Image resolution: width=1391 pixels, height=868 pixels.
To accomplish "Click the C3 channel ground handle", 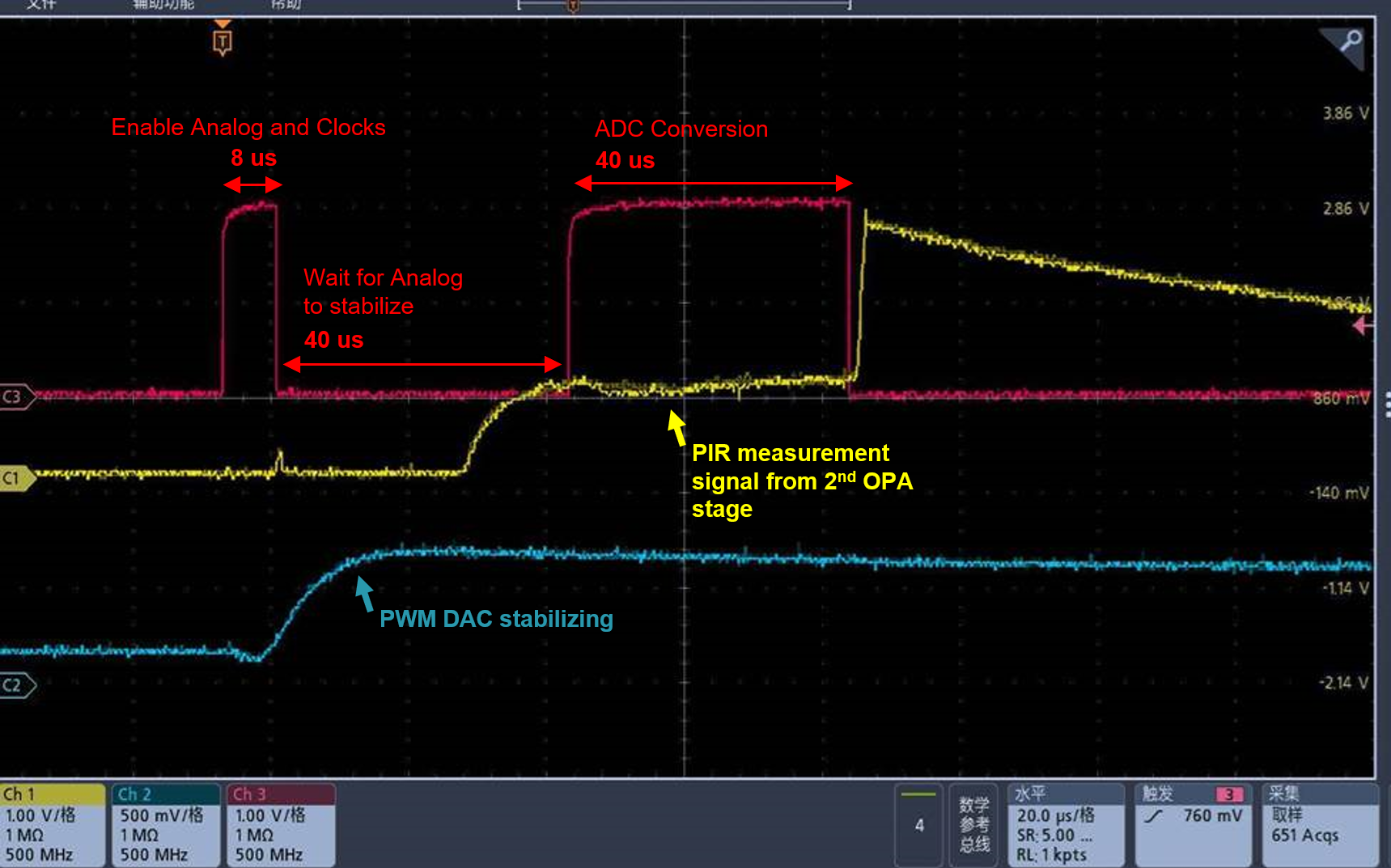I will coord(16,396).
